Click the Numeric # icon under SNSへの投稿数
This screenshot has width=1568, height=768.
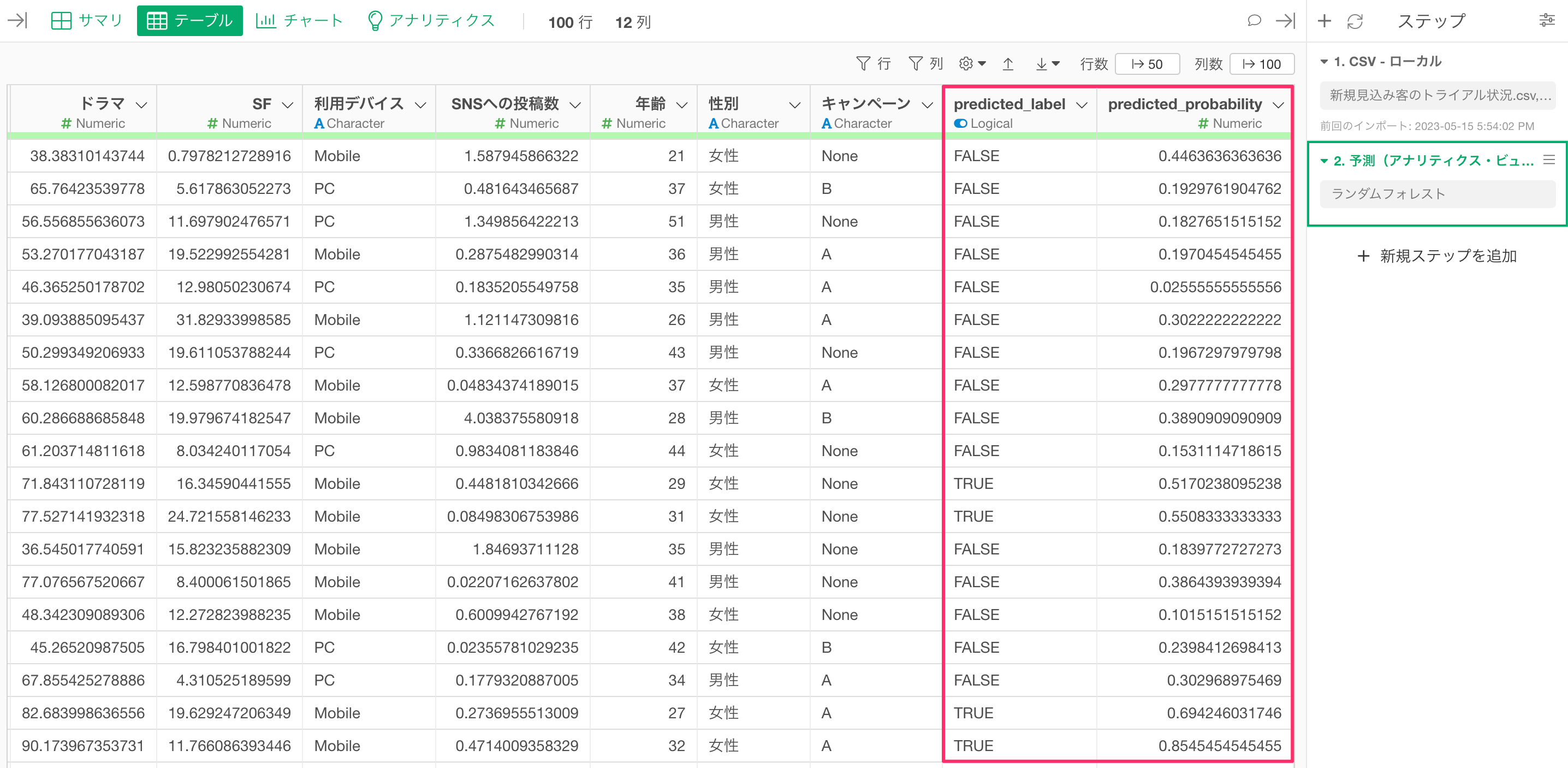pos(500,123)
